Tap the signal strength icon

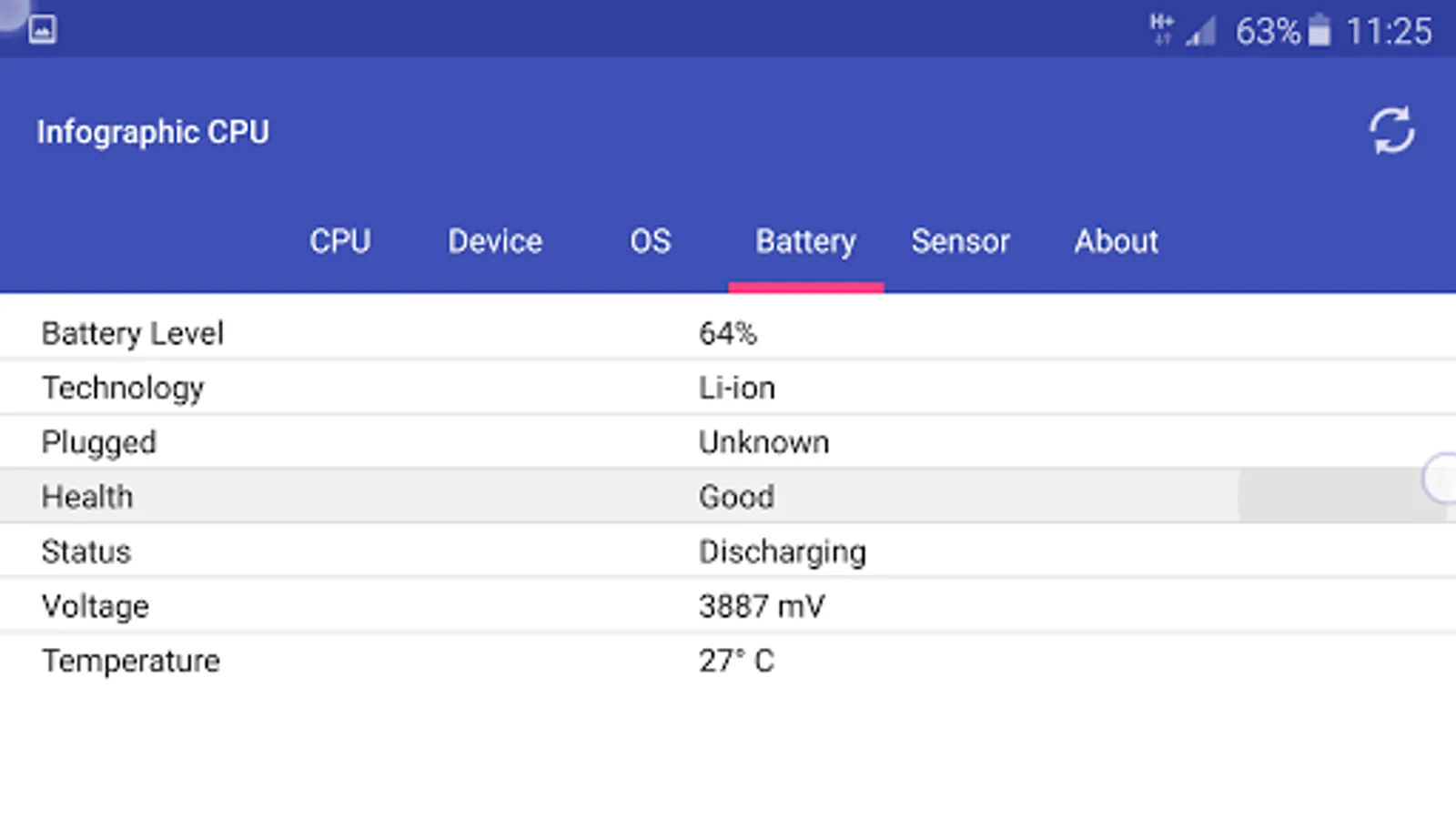(1201, 32)
